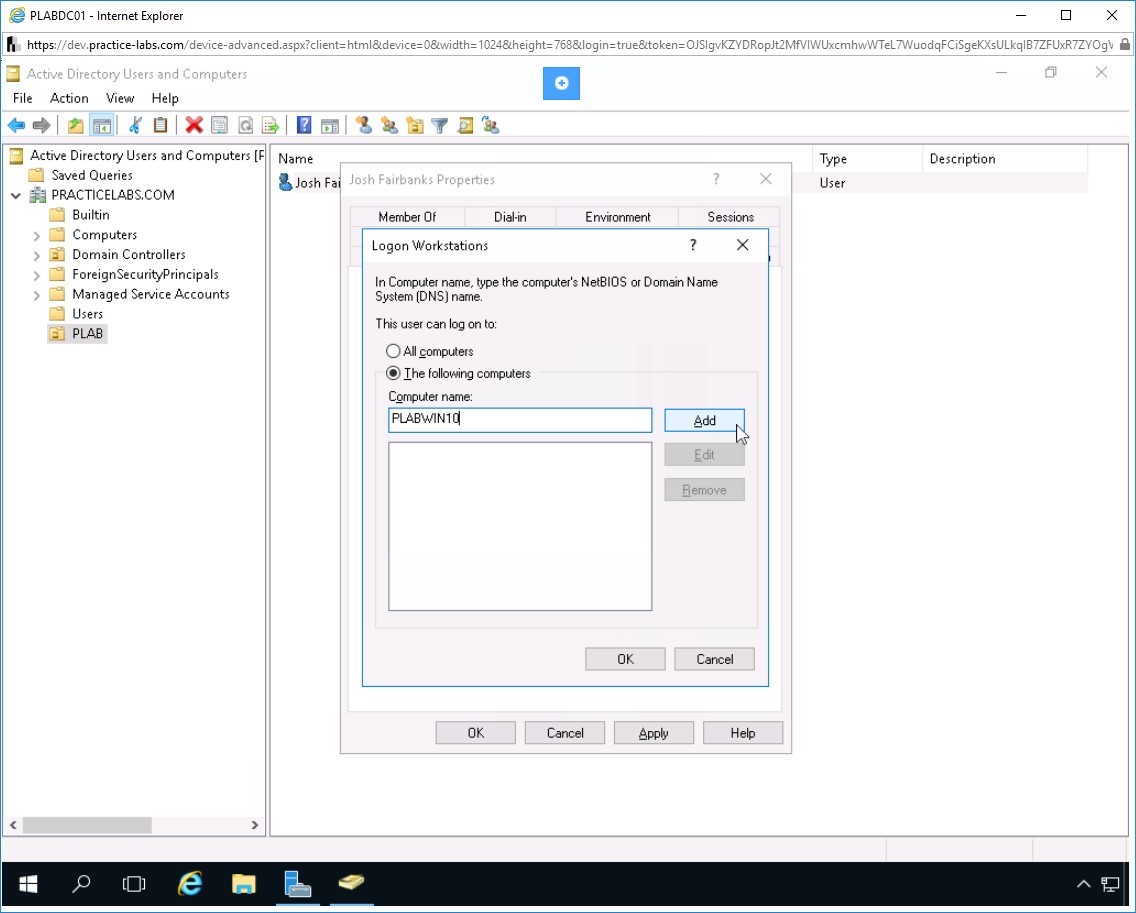Image resolution: width=1136 pixels, height=913 pixels.
Task: Create a new group with the toolbar icon
Action: tap(390, 125)
